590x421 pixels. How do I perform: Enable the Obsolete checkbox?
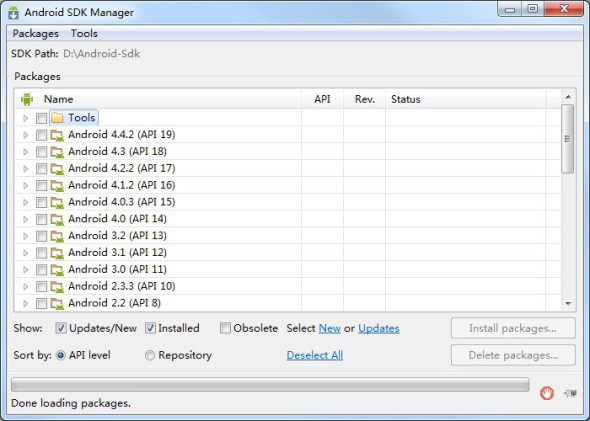coord(225,328)
